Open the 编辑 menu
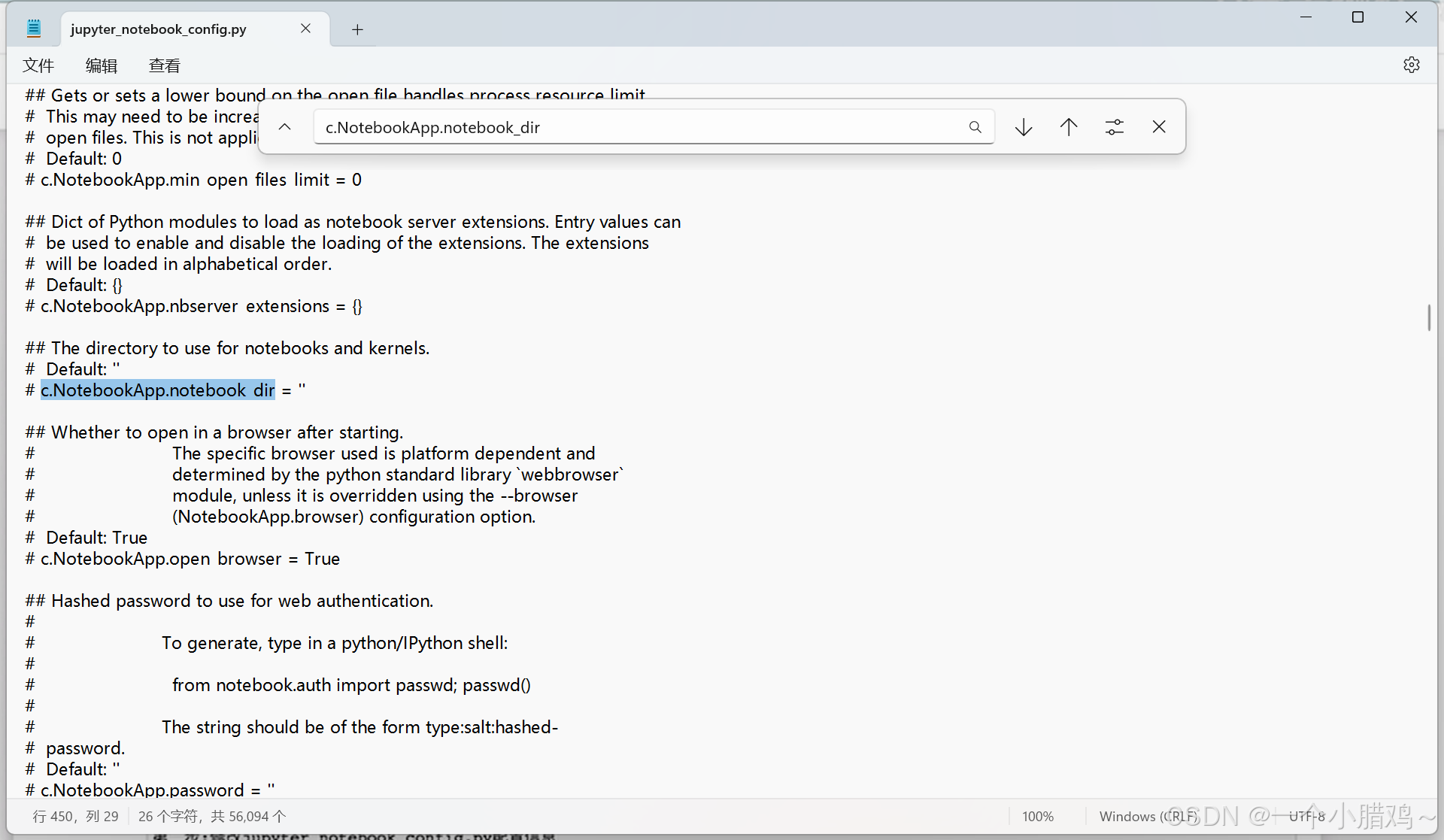The image size is (1444, 840). coord(102,65)
